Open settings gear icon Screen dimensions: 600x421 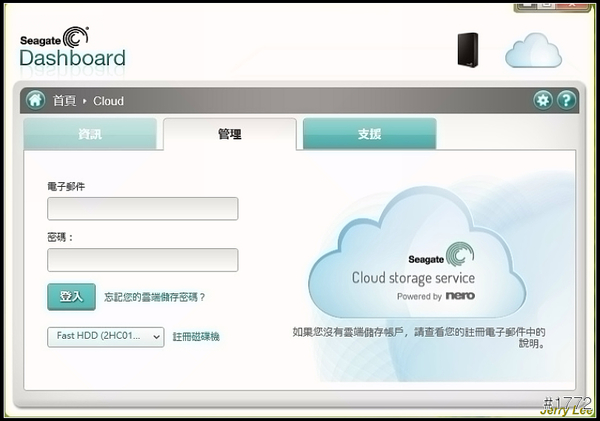point(543,101)
